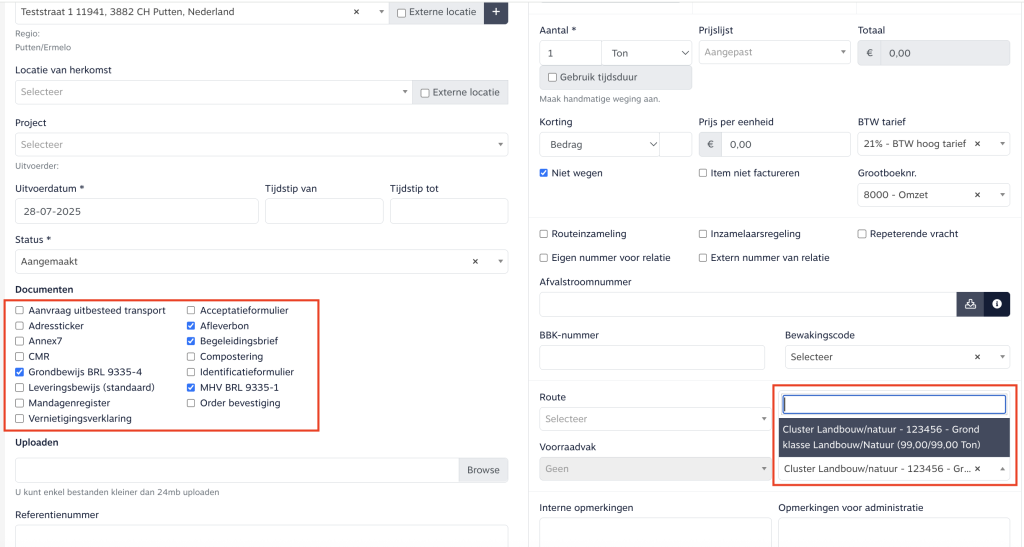The image size is (1024, 547).
Task: Toggle the Niet wegen checkbox
Action: (544, 173)
